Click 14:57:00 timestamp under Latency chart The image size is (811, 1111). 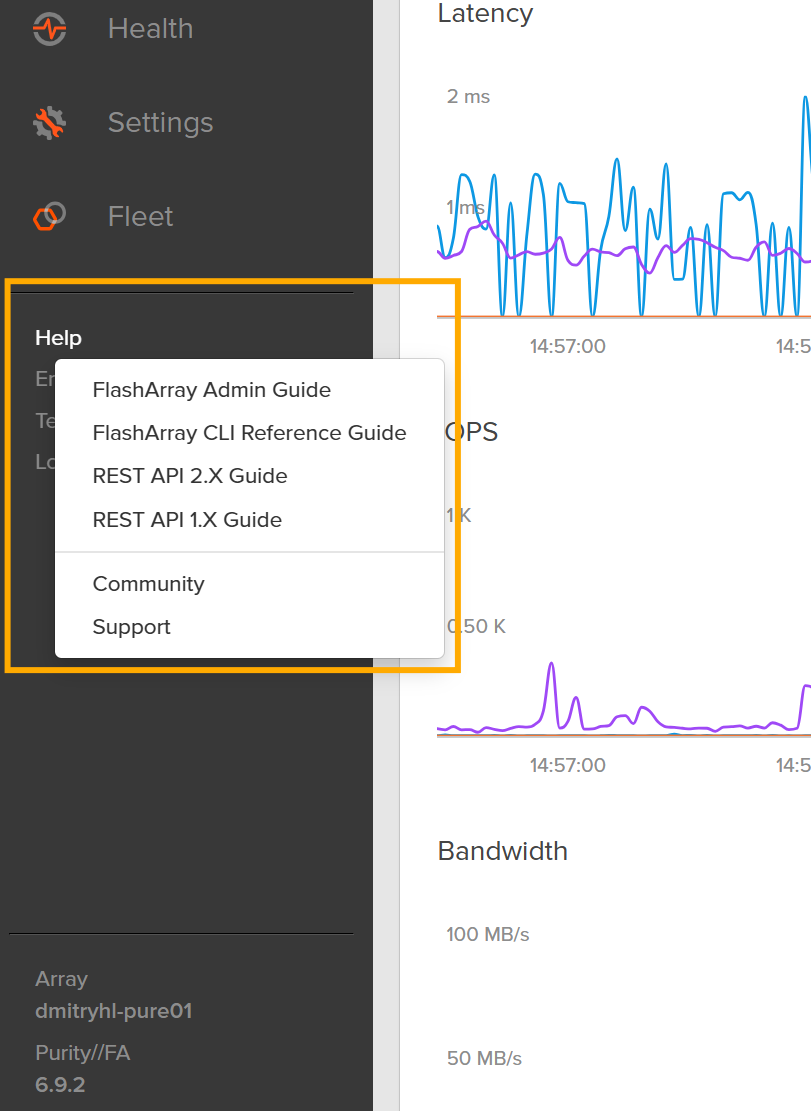[x=567, y=346]
